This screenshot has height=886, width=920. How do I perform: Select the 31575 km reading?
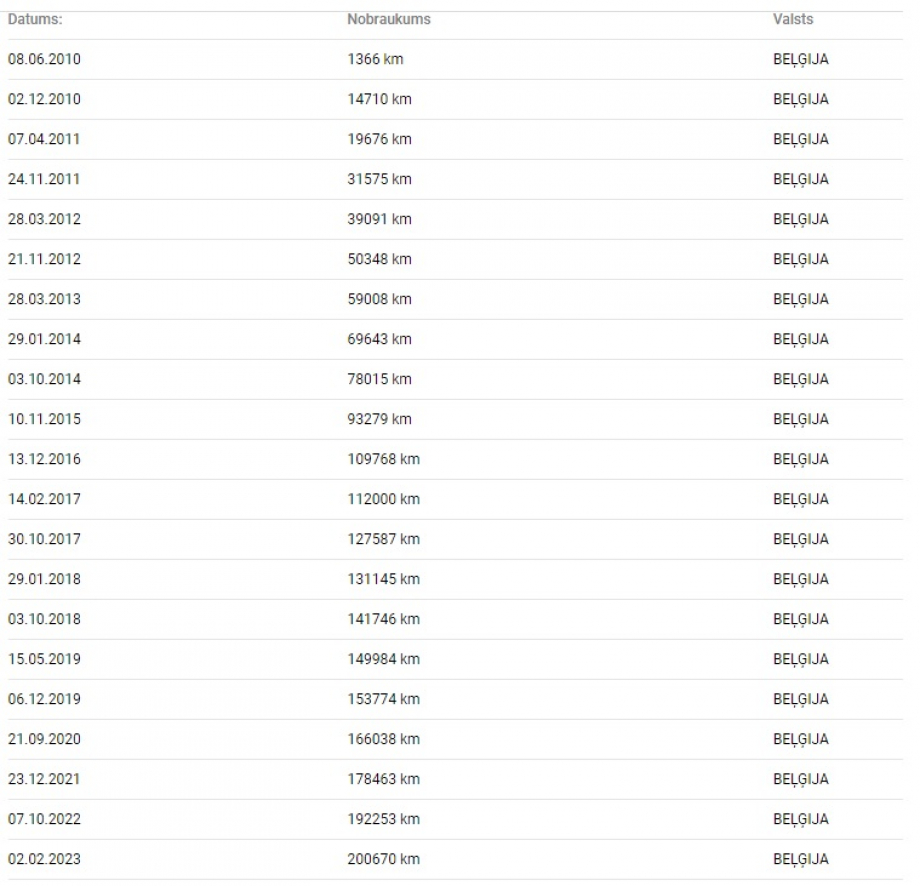tap(379, 179)
